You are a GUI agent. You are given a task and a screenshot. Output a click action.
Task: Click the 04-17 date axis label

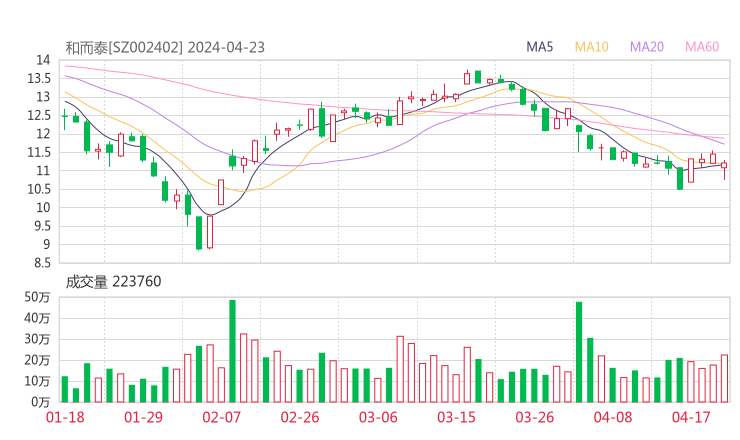click(691, 417)
